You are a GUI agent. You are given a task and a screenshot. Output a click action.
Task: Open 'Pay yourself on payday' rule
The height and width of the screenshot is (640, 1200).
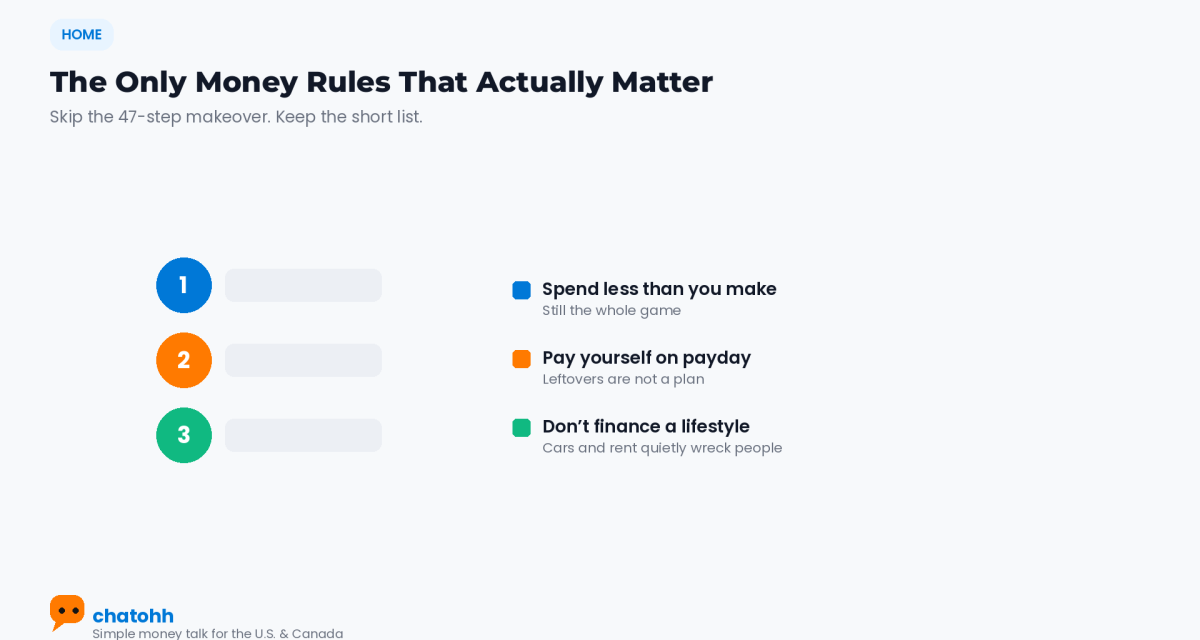tap(646, 358)
